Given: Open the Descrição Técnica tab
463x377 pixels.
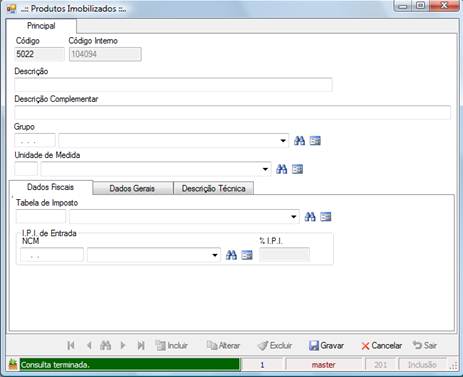Looking at the screenshot, I should point(214,188).
